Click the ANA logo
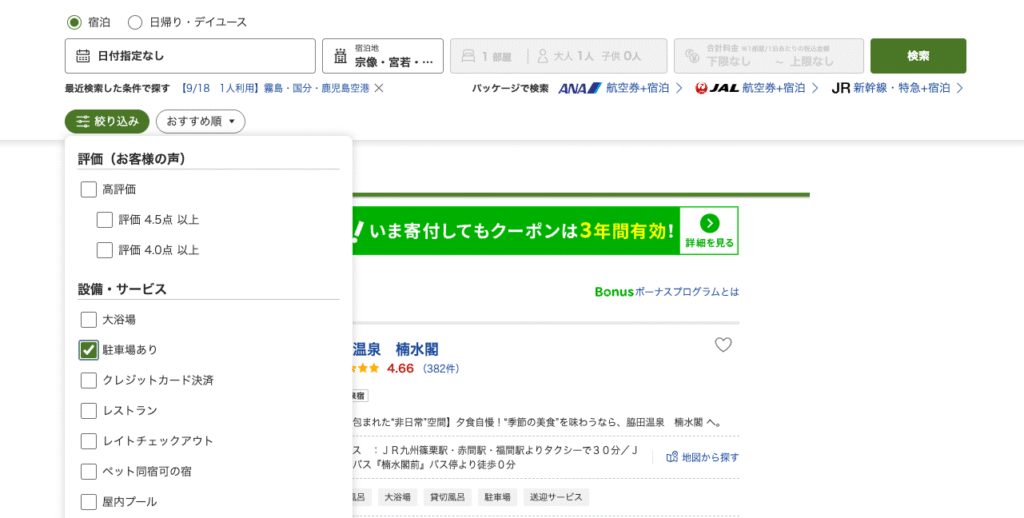The image size is (1024, 518). pyautogui.click(x=580, y=88)
